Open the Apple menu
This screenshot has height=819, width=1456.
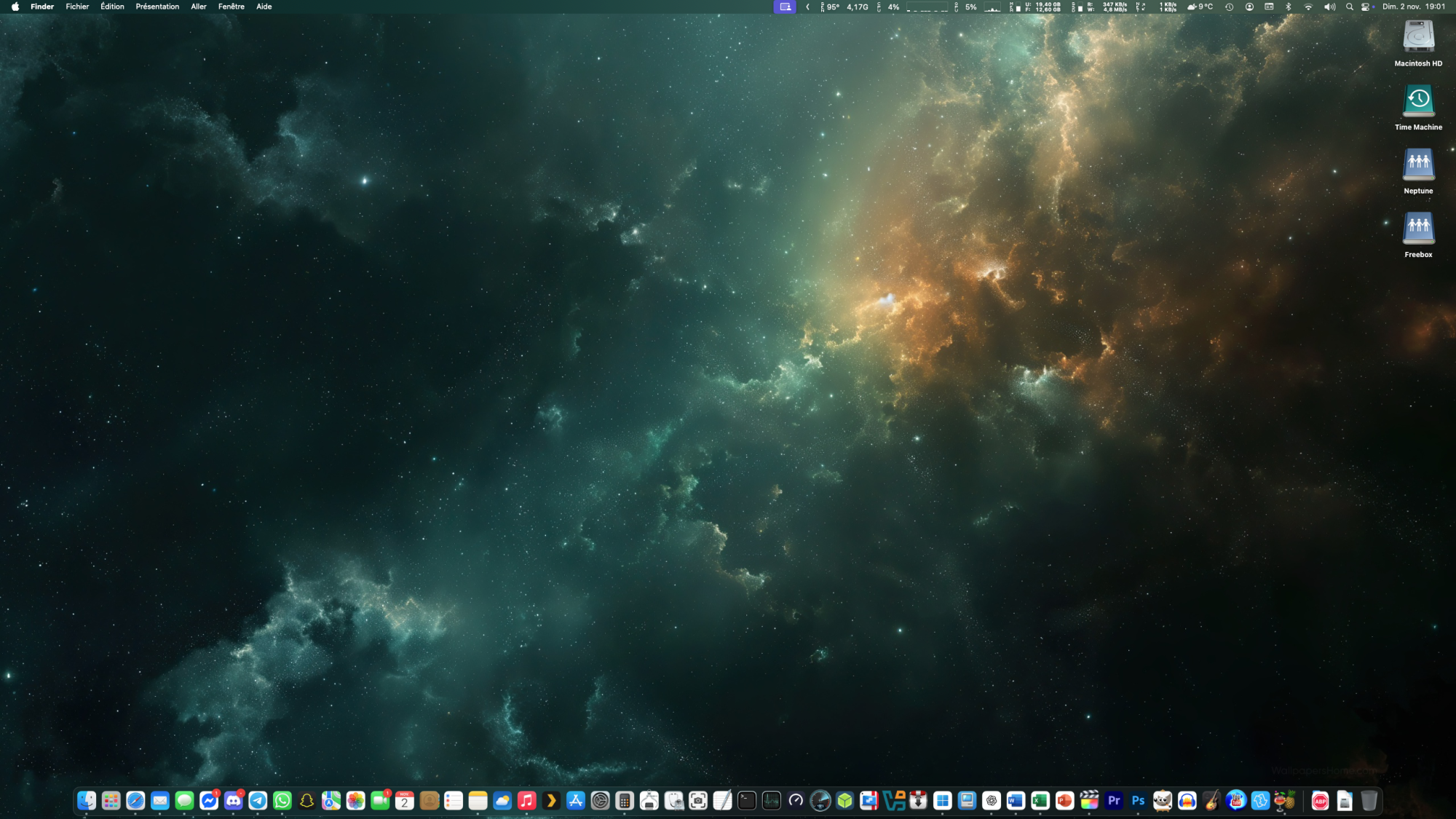[15, 7]
